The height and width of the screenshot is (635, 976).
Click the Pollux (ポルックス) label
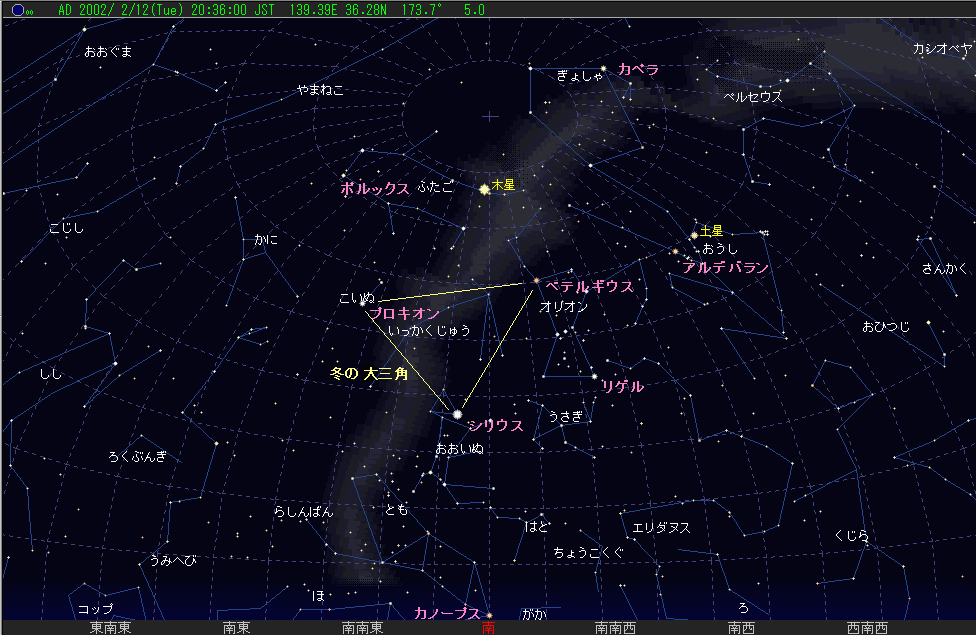point(375,188)
